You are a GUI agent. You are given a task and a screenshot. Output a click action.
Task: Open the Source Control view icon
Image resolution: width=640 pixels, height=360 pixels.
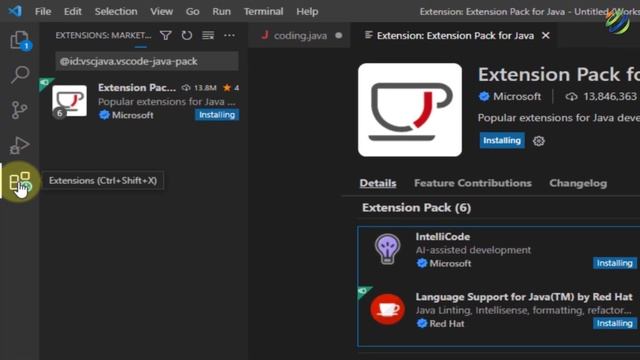pyautogui.click(x=19, y=110)
